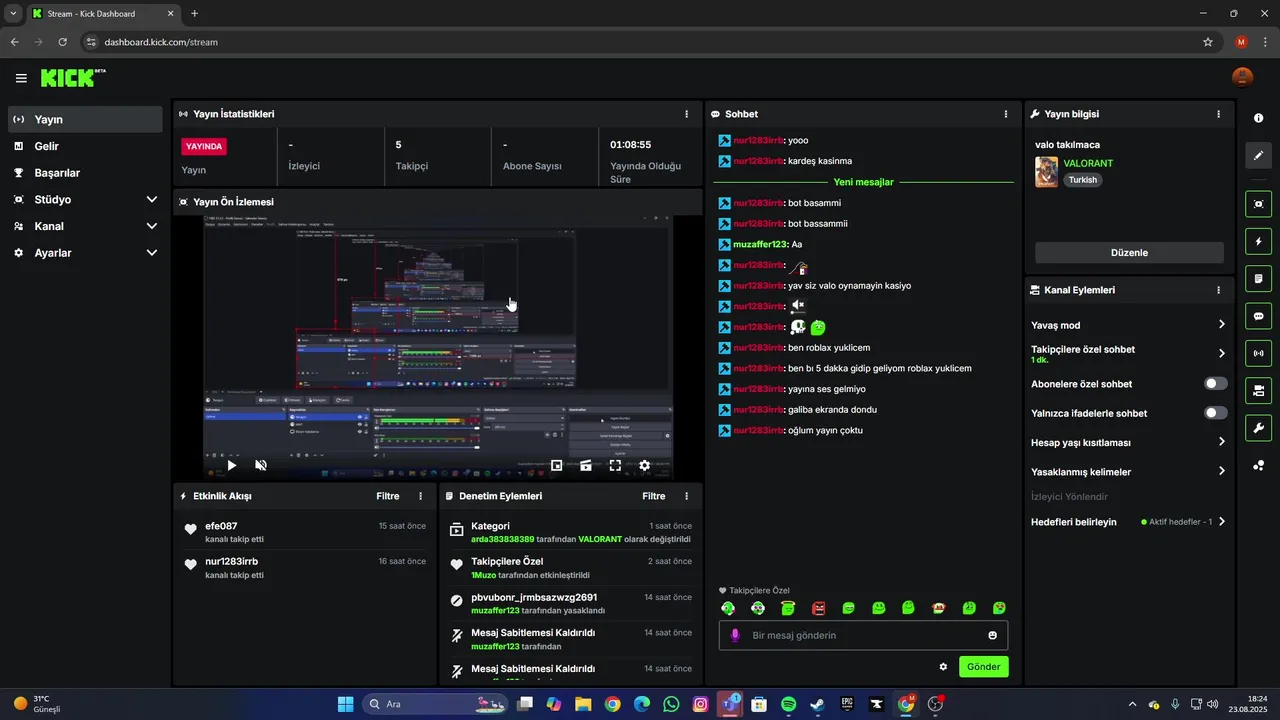Click the VALORANT category thumbnail
The image size is (1280, 720).
(1046, 171)
